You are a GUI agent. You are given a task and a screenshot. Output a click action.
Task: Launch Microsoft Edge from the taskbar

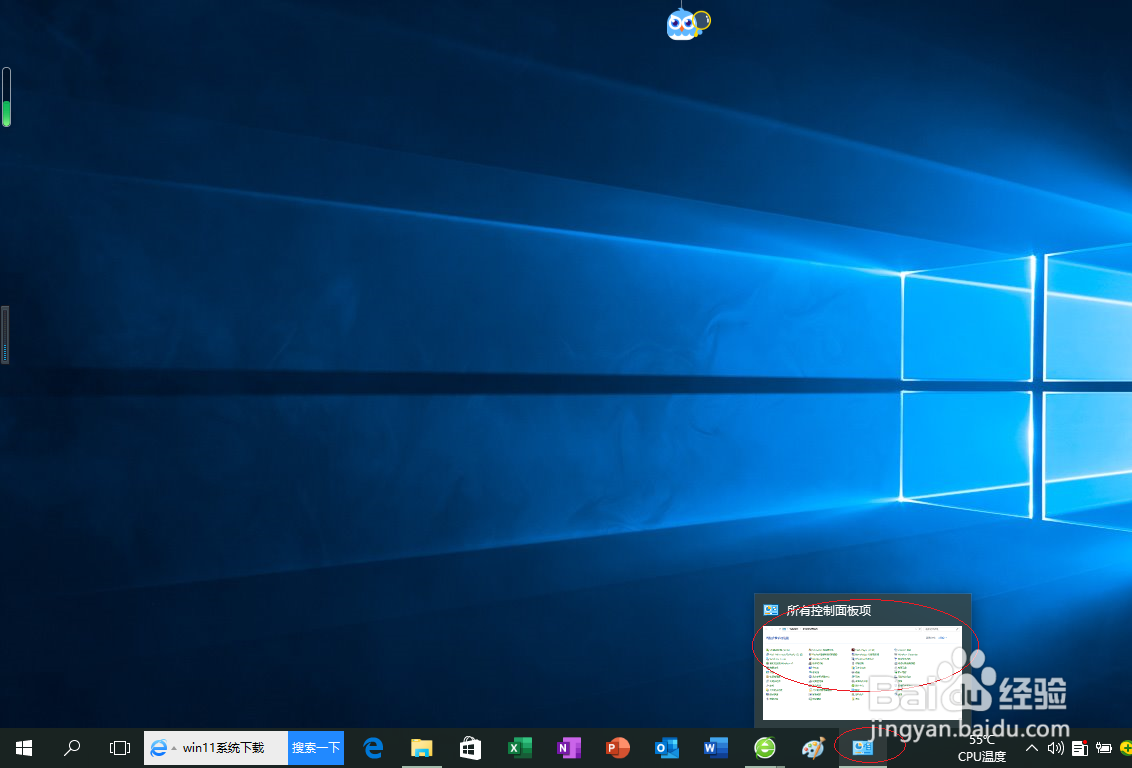tap(373, 748)
